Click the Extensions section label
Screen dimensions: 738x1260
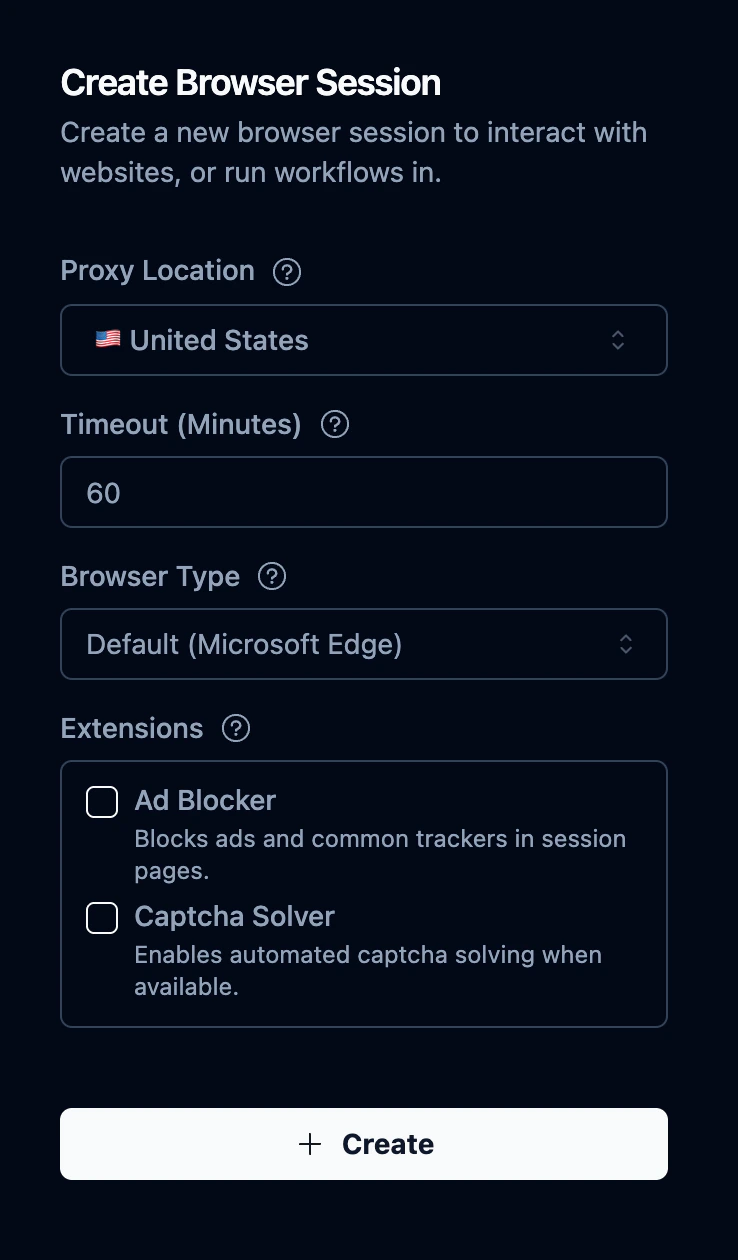click(131, 728)
